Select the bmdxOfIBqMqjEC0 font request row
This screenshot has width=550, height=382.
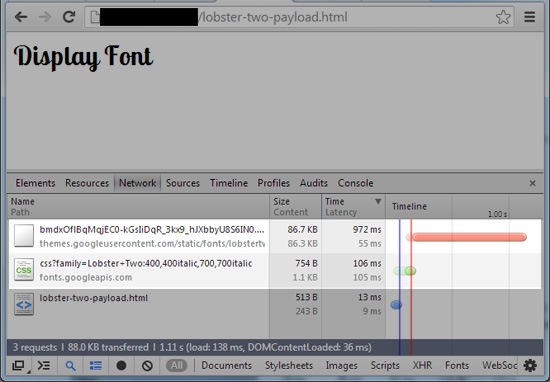click(275, 236)
